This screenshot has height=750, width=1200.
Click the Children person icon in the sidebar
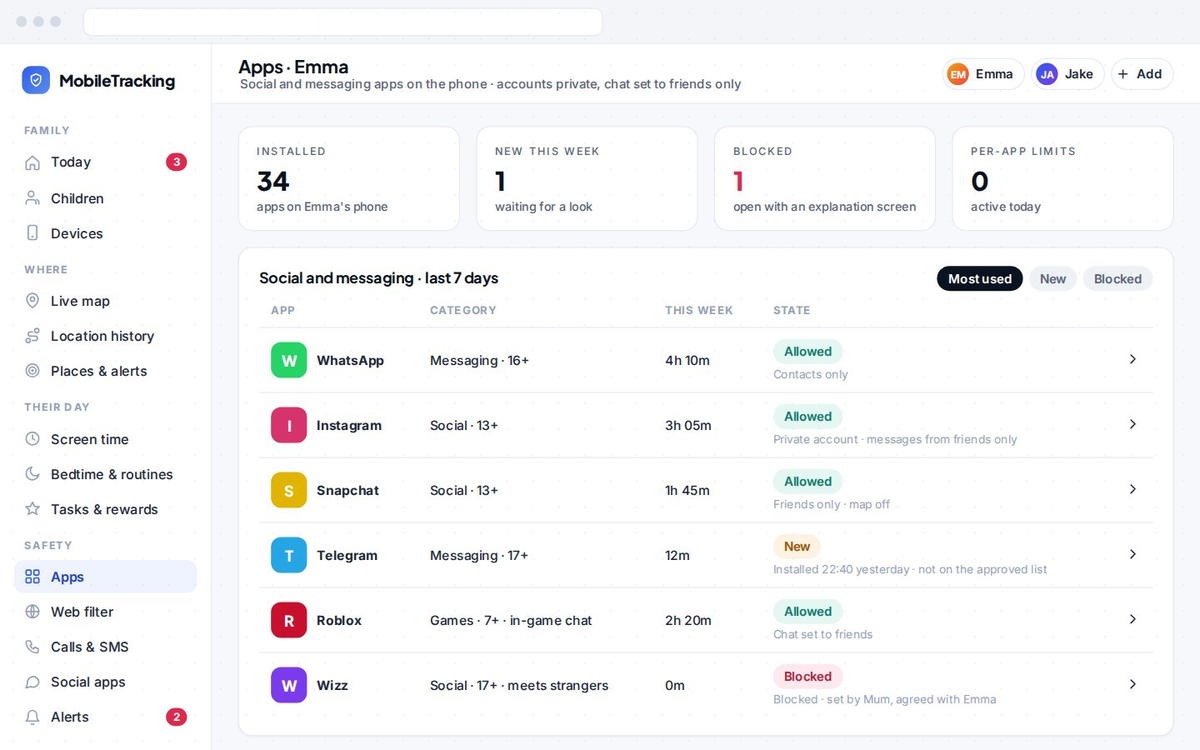(32, 198)
